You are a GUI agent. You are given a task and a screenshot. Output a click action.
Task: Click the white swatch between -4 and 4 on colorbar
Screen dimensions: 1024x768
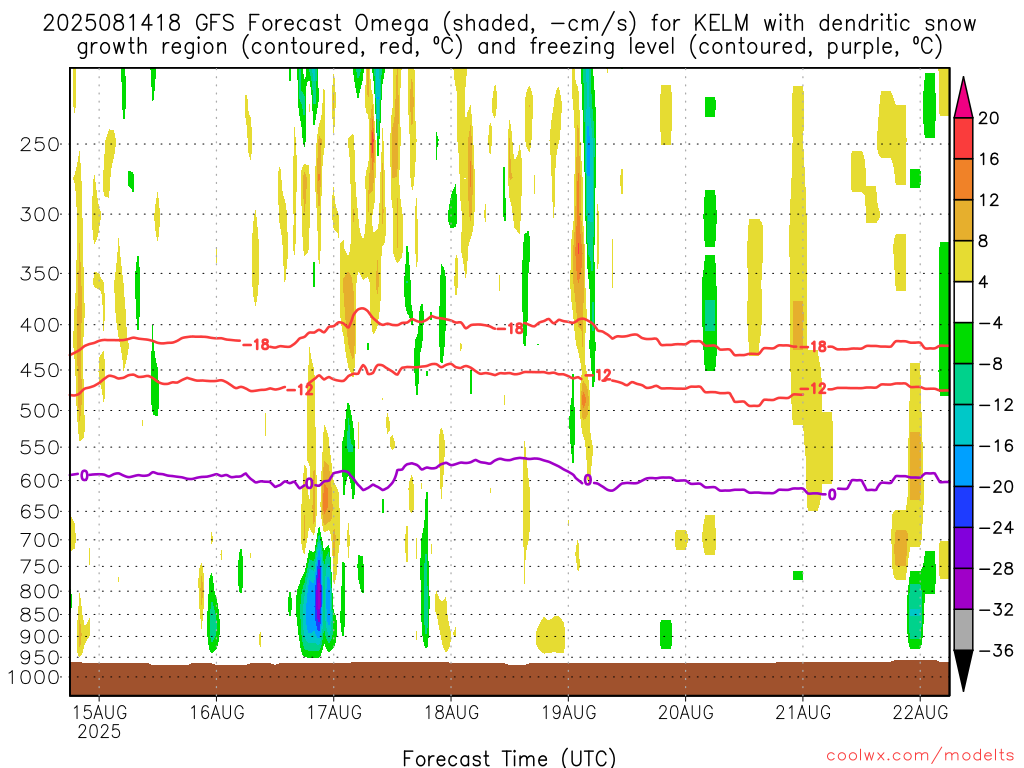tap(963, 302)
